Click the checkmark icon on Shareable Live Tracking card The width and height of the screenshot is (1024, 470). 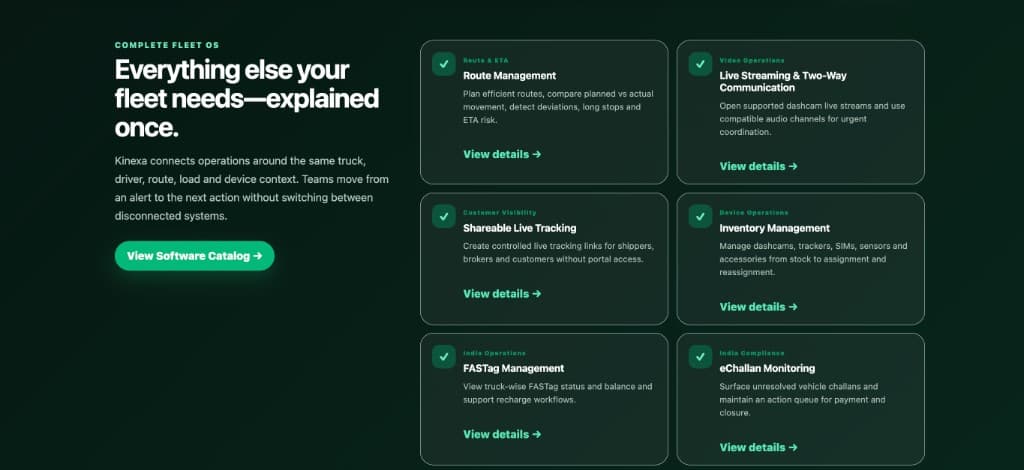coord(443,216)
